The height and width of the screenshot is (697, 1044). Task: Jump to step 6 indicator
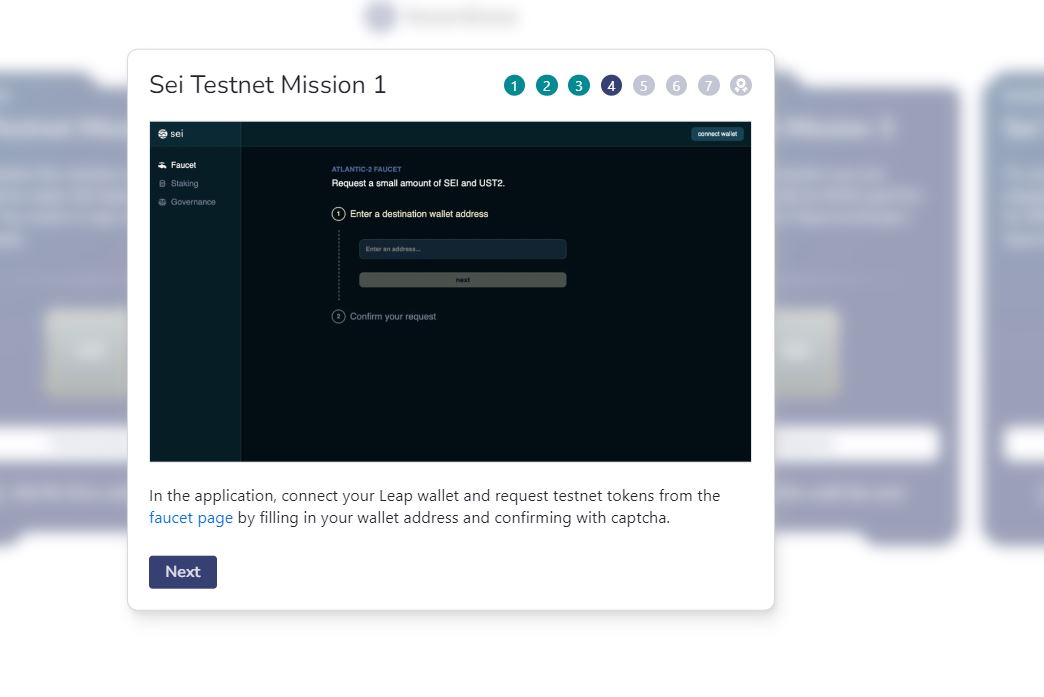tap(676, 85)
